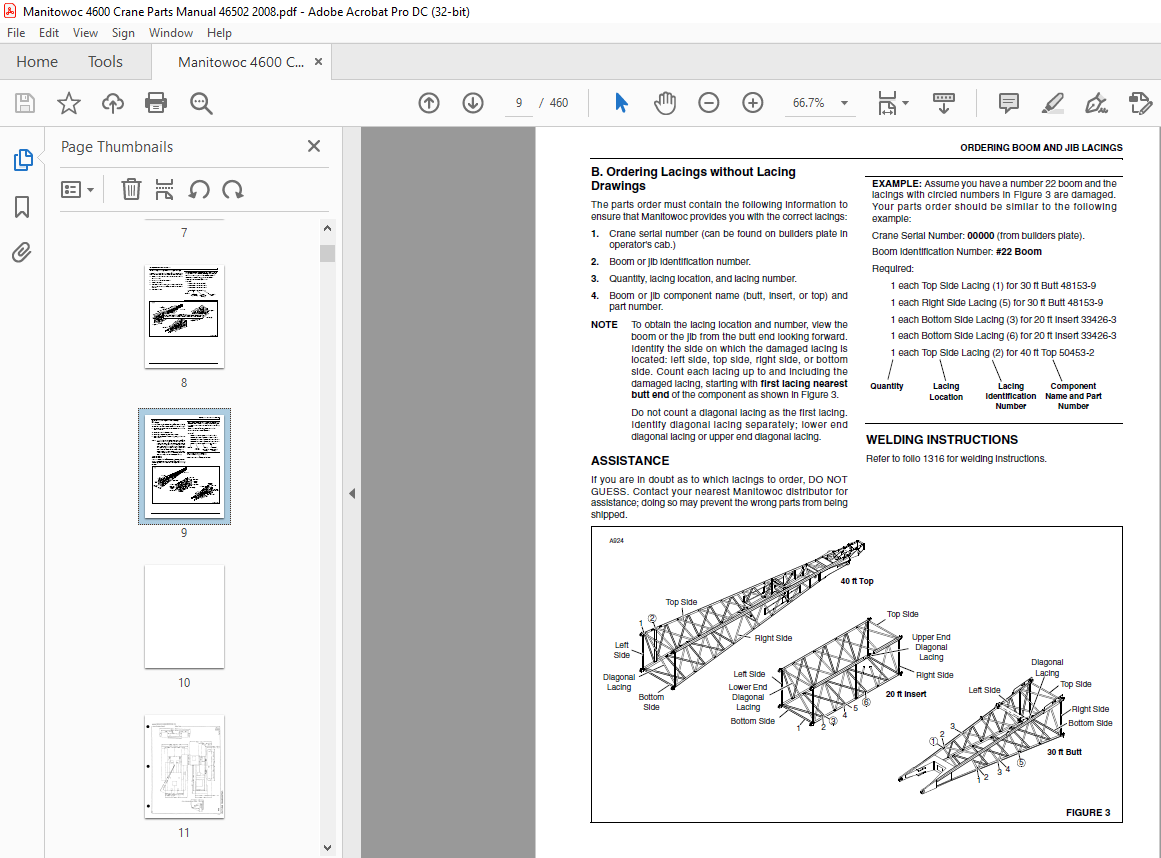Click the page number input field
1161x858 pixels.
(x=519, y=103)
